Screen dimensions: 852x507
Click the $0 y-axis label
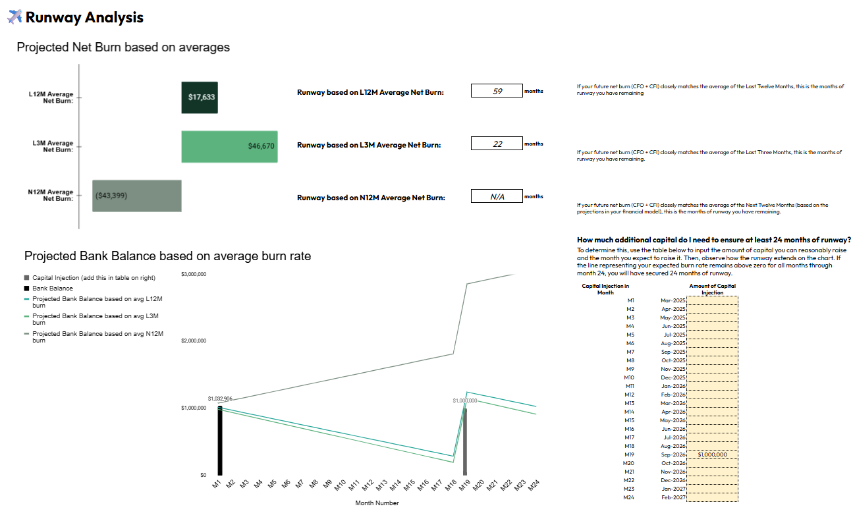(203, 475)
